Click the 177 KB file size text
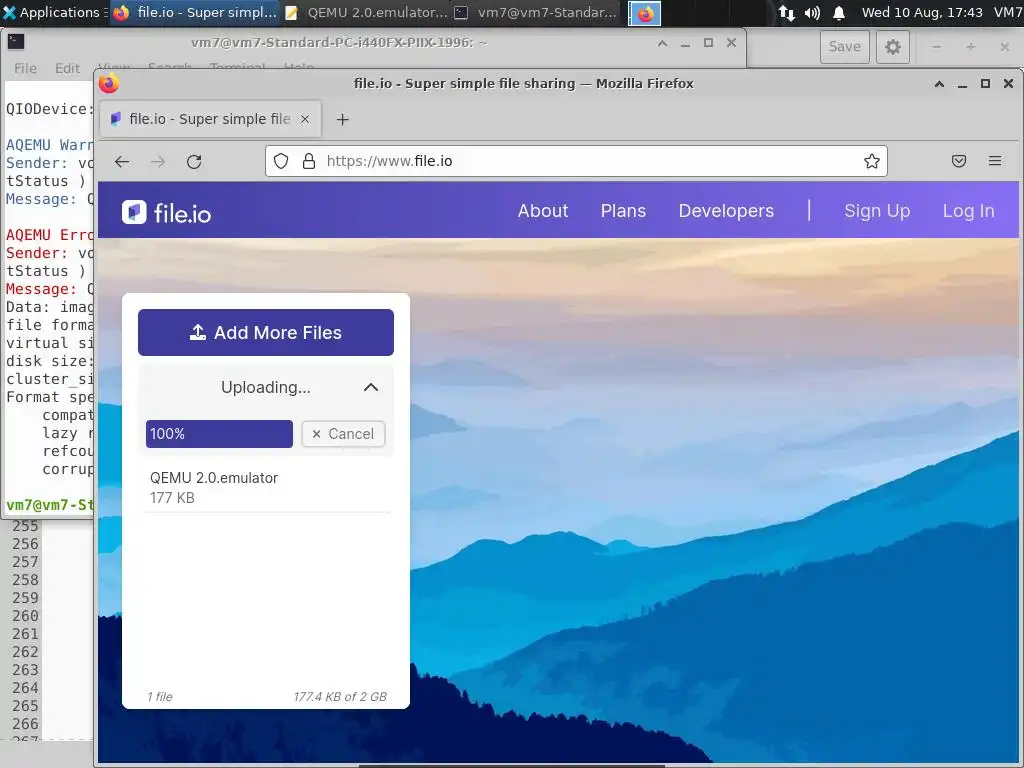The image size is (1024, 768). click(172, 498)
